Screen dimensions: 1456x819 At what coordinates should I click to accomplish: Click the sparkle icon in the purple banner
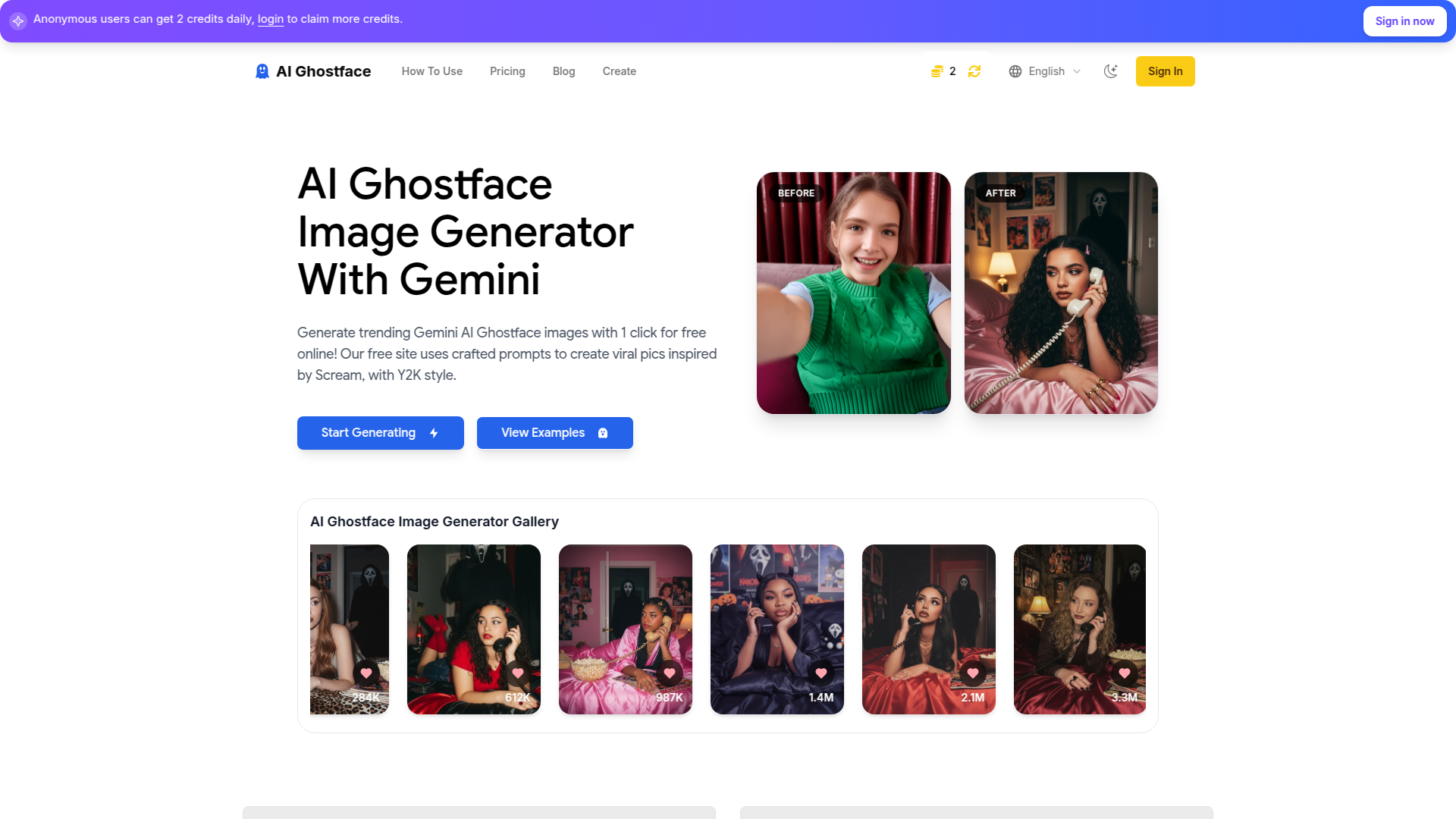point(18,20)
